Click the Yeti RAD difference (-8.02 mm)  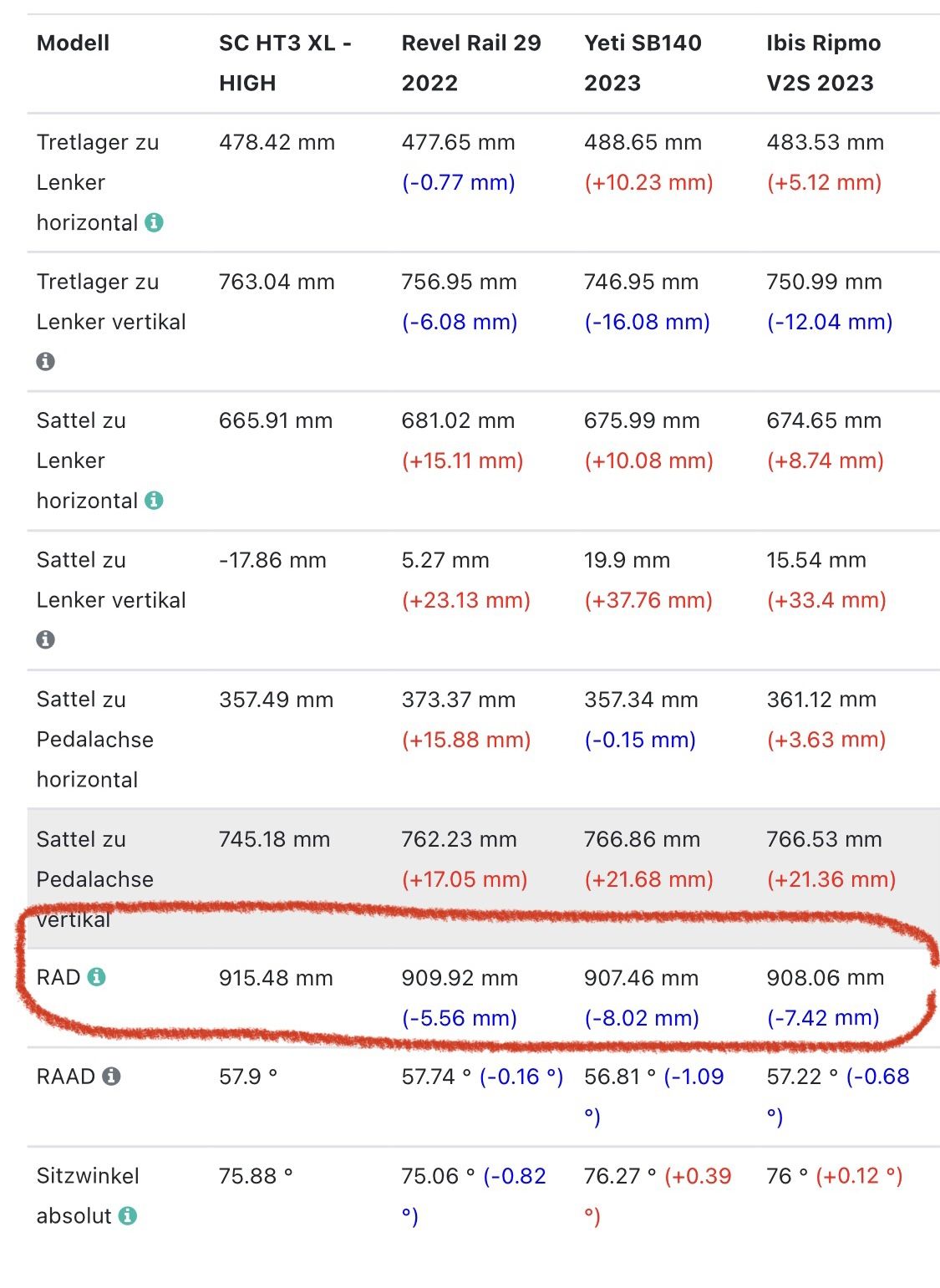642,1018
